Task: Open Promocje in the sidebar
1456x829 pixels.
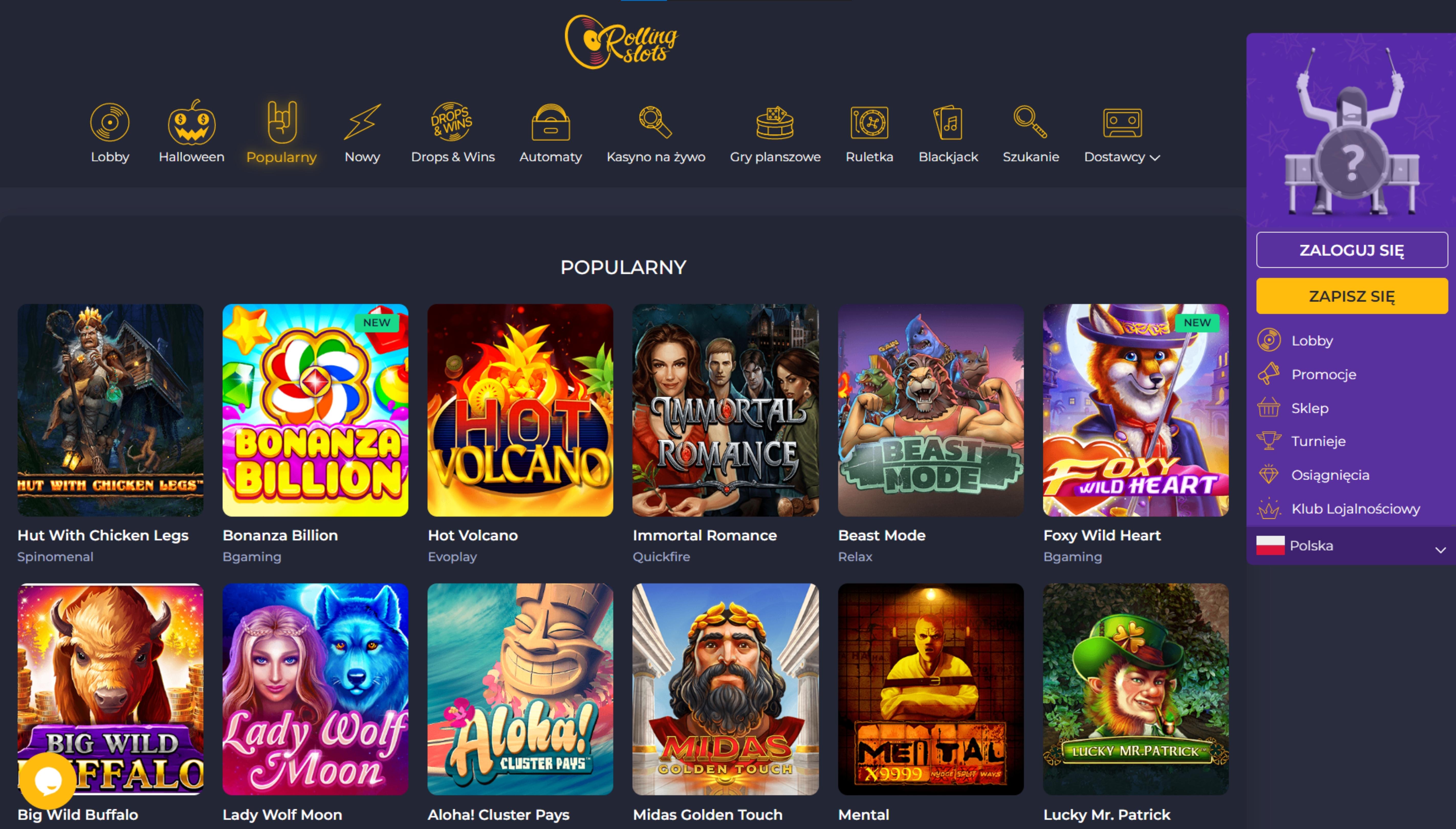Action: (x=1323, y=374)
